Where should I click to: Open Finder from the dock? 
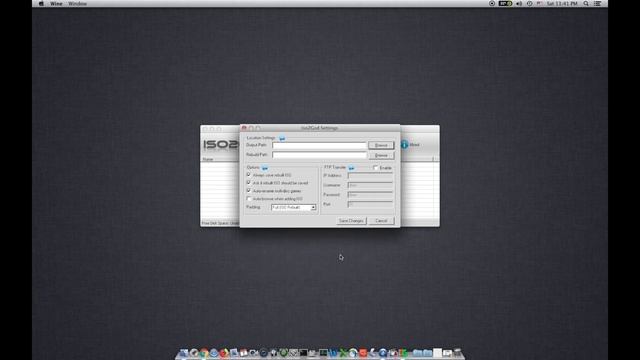pyautogui.click(x=184, y=353)
